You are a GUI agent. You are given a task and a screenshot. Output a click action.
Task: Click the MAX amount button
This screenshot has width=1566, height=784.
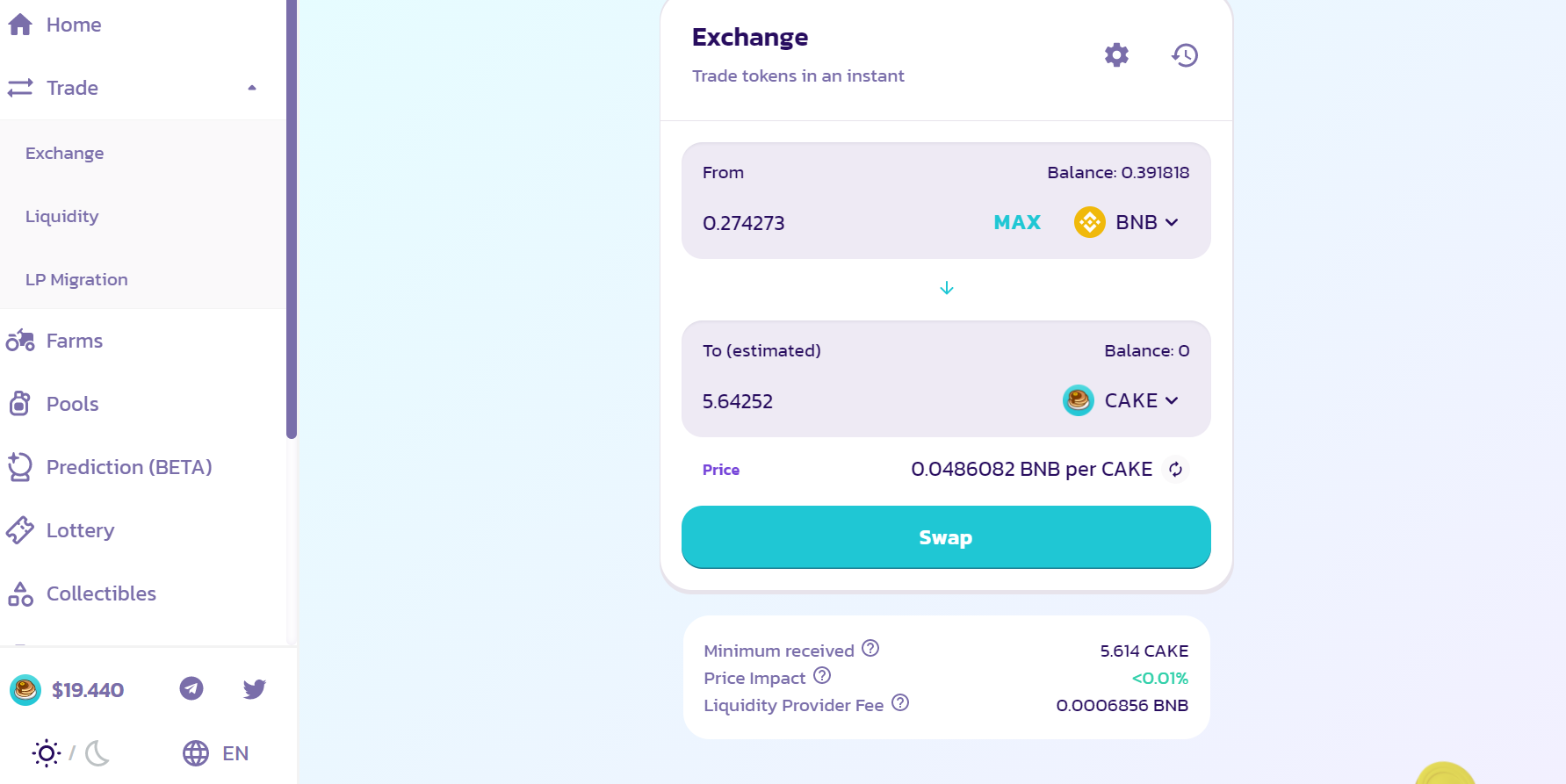[x=1017, y=222]
